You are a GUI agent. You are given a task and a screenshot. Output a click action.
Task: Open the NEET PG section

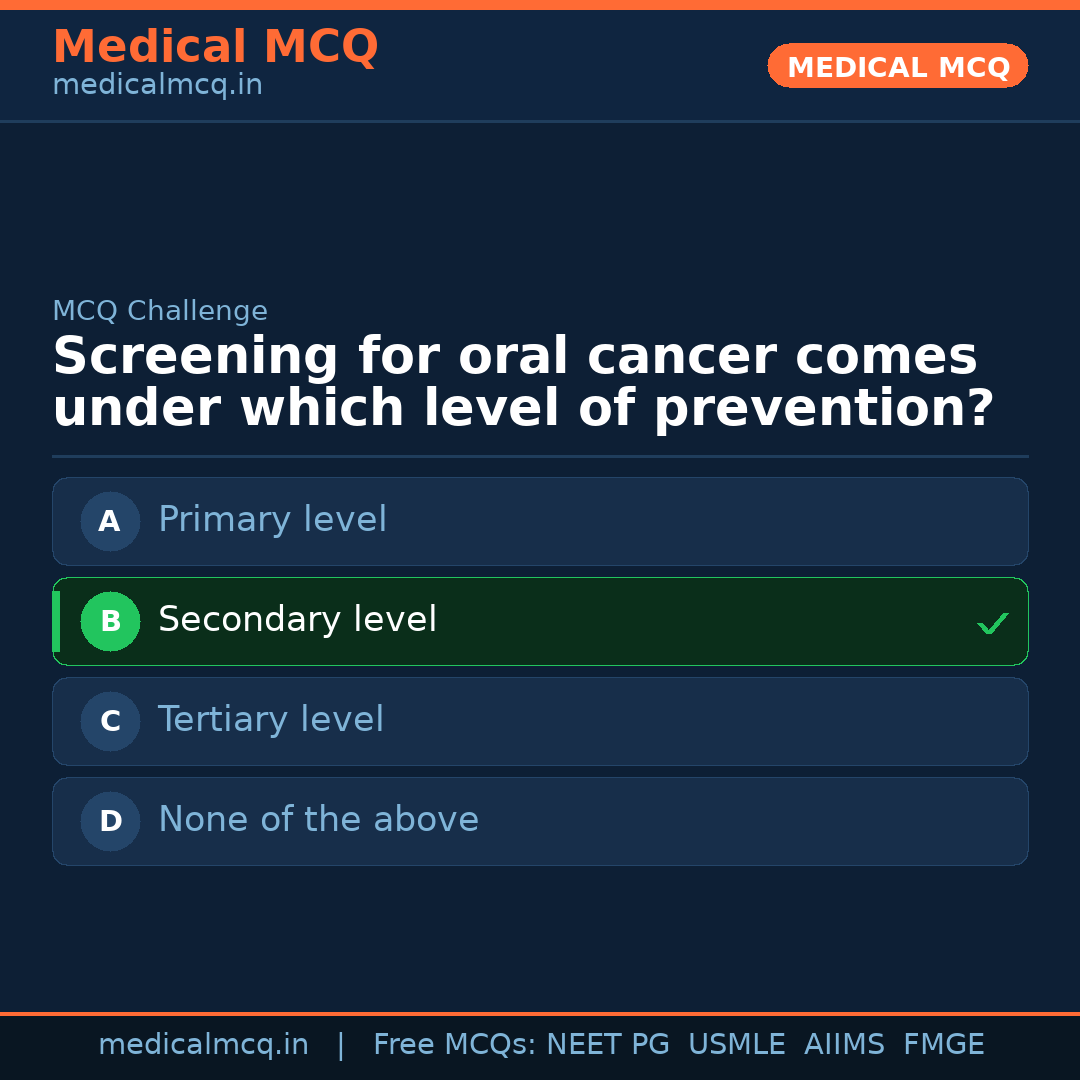pos(607,1044)
